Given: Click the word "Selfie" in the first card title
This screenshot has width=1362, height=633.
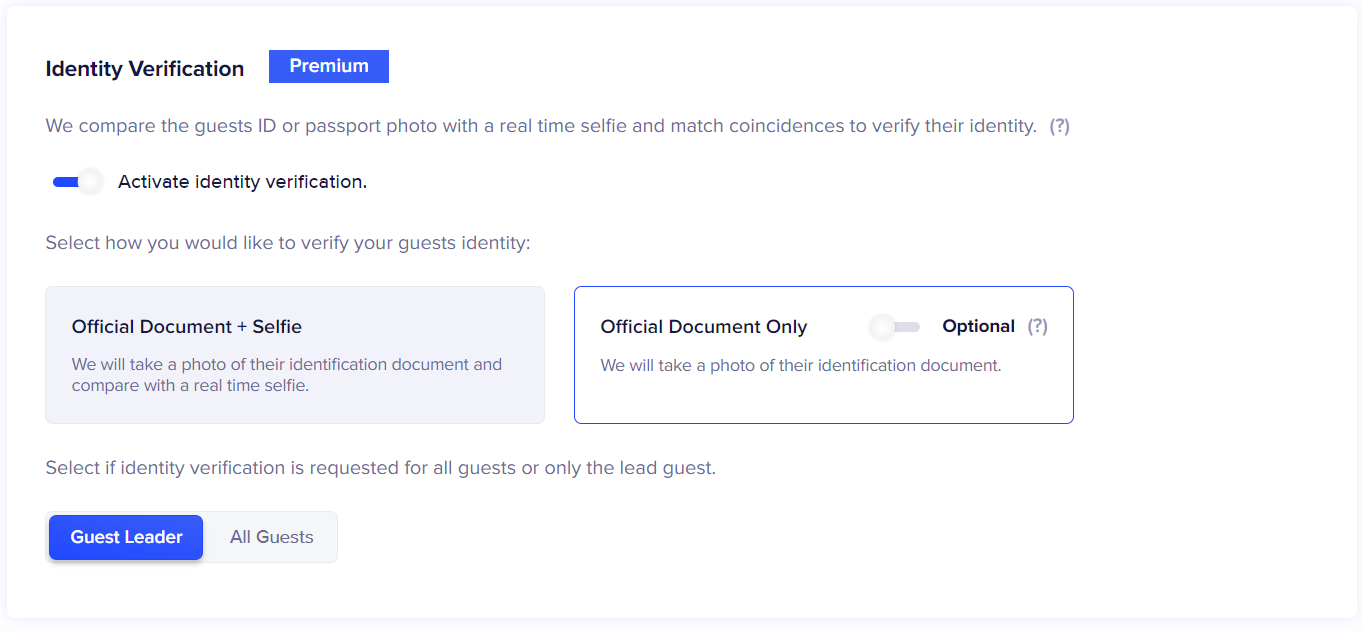Looking at the screenshot, I should click(x=276, y=327).
